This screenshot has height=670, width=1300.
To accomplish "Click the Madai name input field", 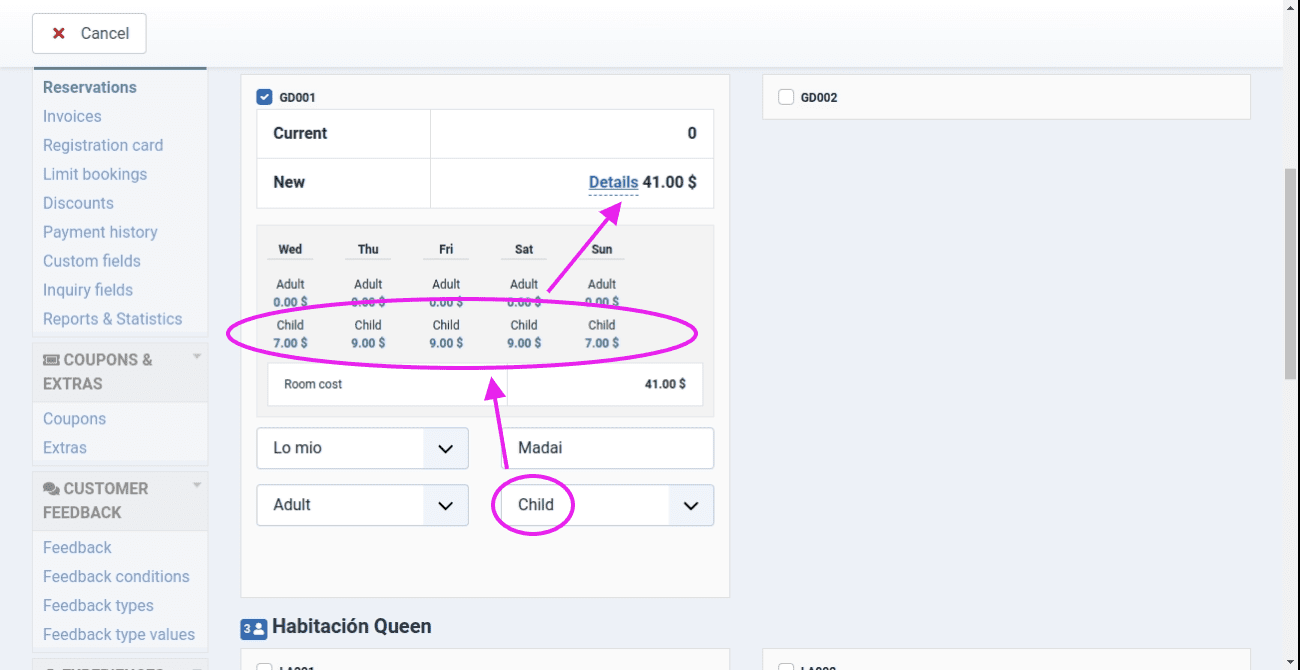I will (607, 448).
